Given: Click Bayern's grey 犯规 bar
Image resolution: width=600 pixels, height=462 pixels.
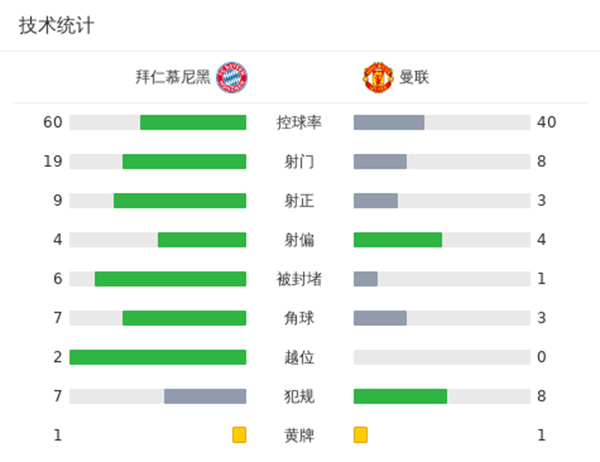Looking at the screenshot, I should [205, 396].
